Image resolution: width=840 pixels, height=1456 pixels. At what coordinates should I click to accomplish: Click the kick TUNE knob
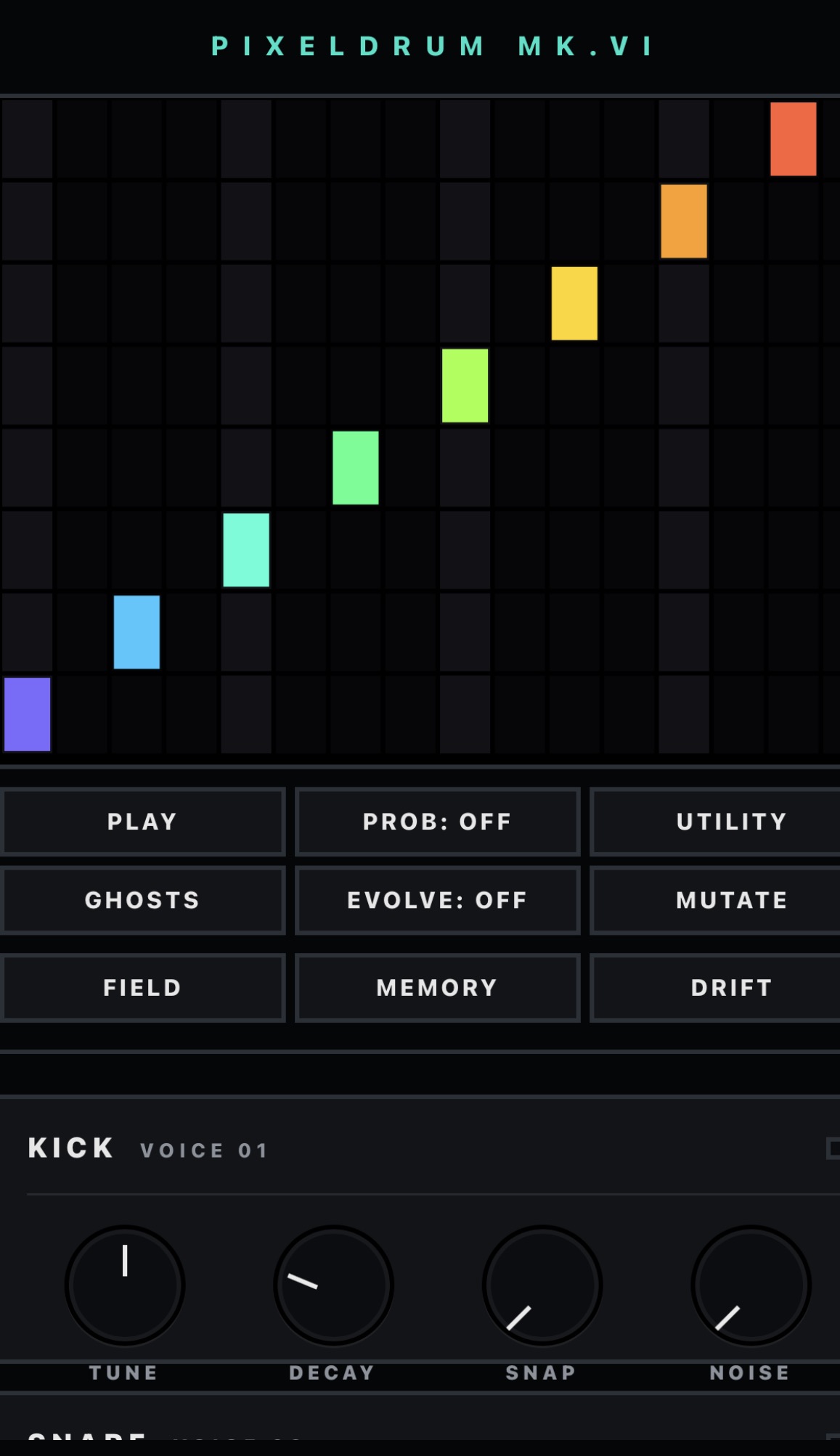click(x=125, y=1285)
